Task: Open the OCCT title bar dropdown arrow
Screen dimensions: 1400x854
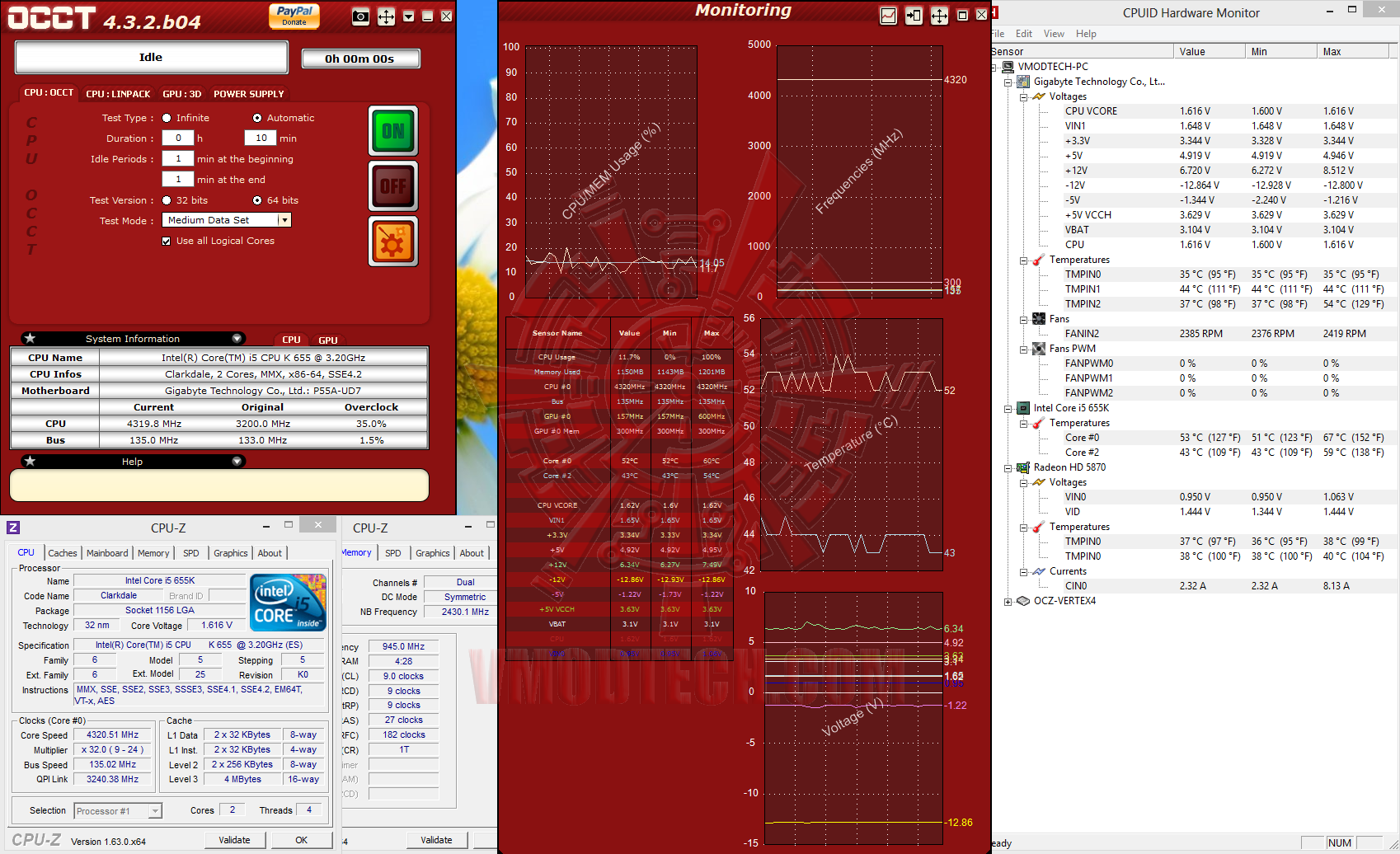Action: 408,16
